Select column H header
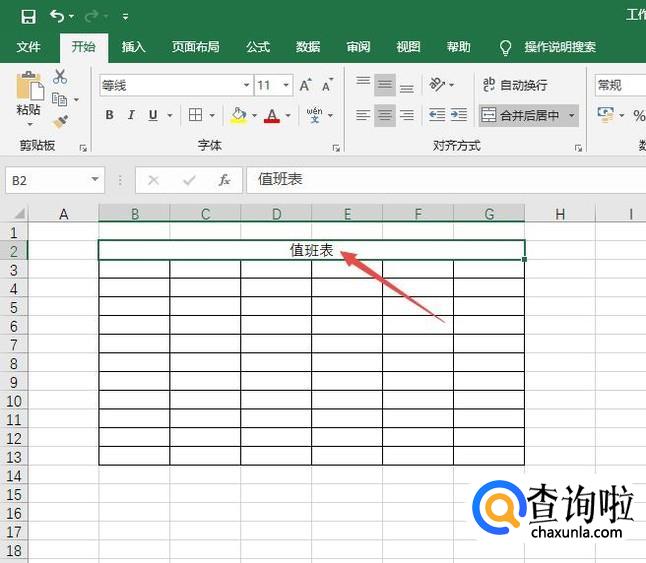 (x=560, y=214)
